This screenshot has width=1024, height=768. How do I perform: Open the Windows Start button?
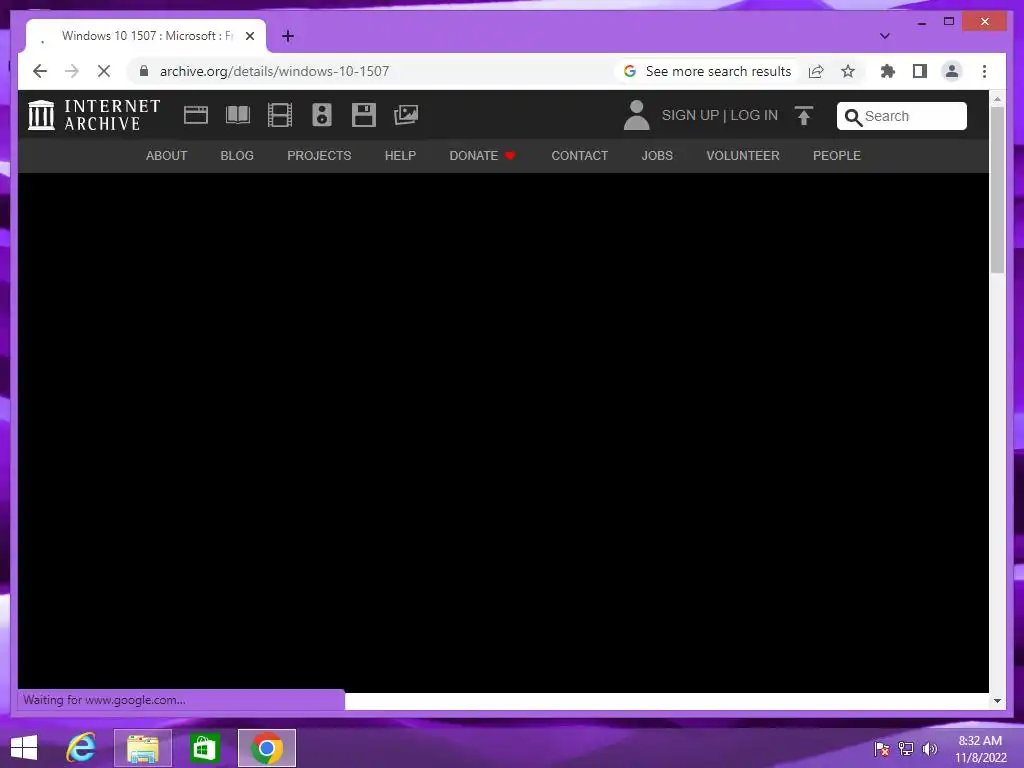[24, 748]
